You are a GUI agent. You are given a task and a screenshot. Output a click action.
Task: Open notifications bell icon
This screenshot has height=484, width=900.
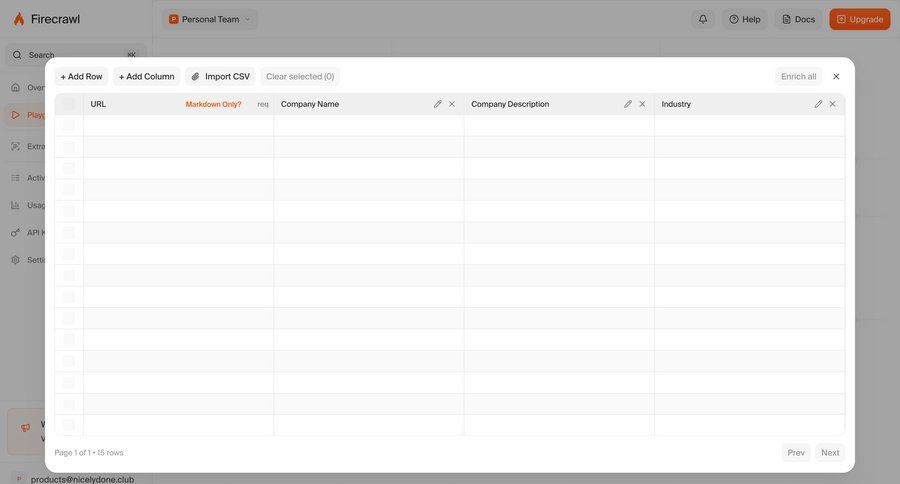(703, 19)
